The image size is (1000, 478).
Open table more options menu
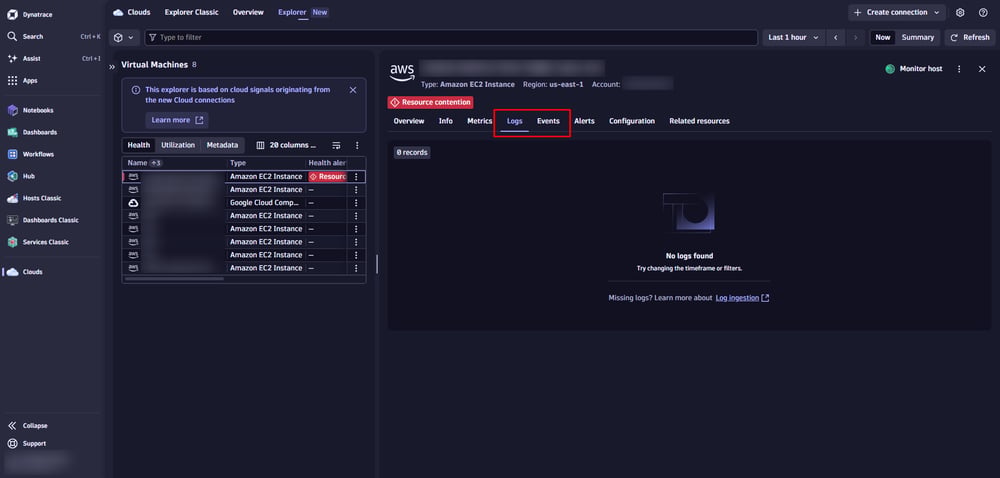357,145
